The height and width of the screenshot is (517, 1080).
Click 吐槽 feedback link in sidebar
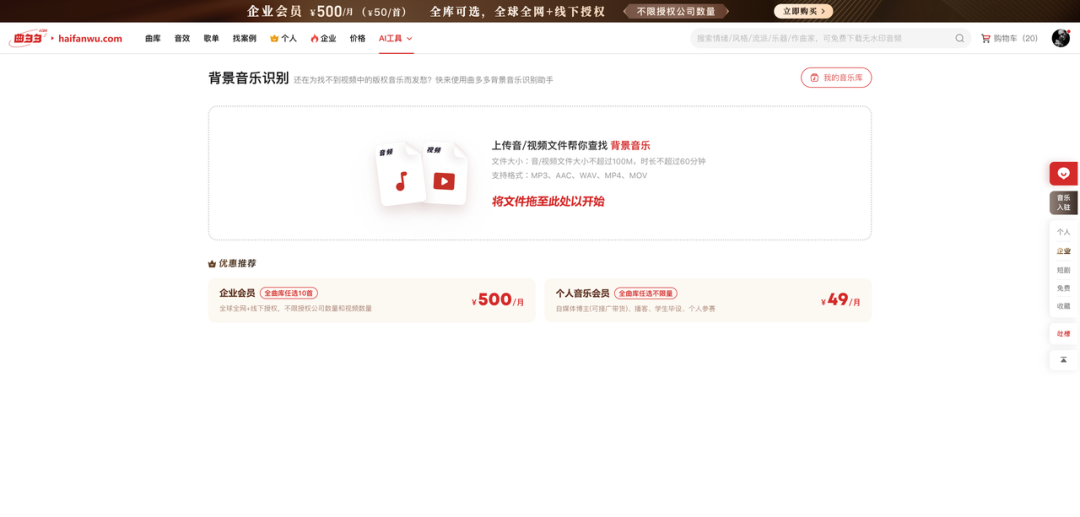click(x=1063, y=333)
